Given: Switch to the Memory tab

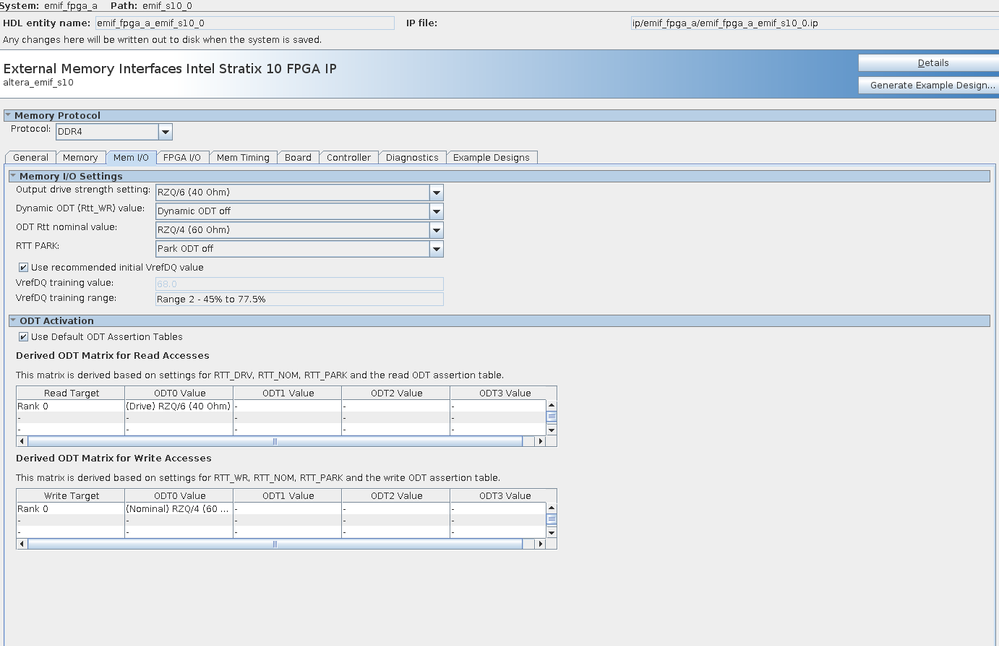Looking at the screenshot, I should click(80, 157).
